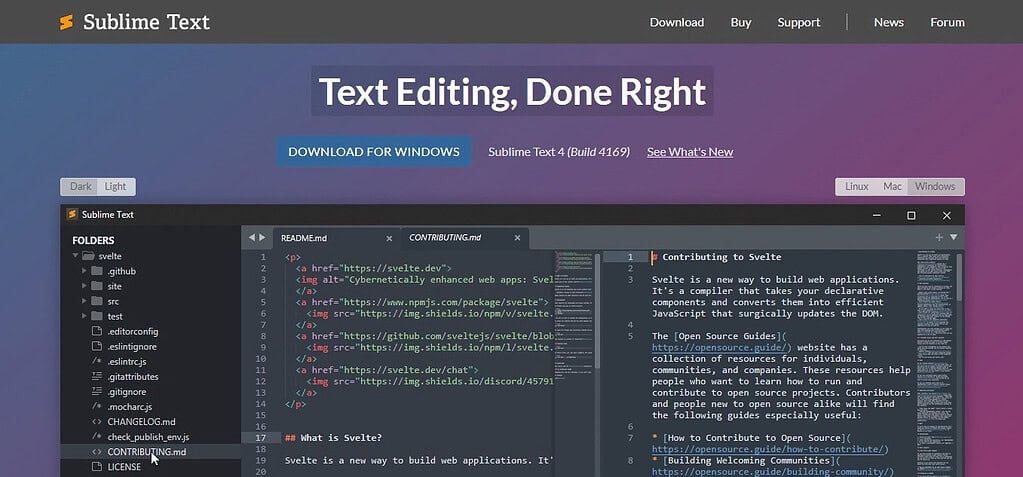This screenshot has height=477, width=1023.
Task: Expand the test folder
Action: tap(84, 316)
